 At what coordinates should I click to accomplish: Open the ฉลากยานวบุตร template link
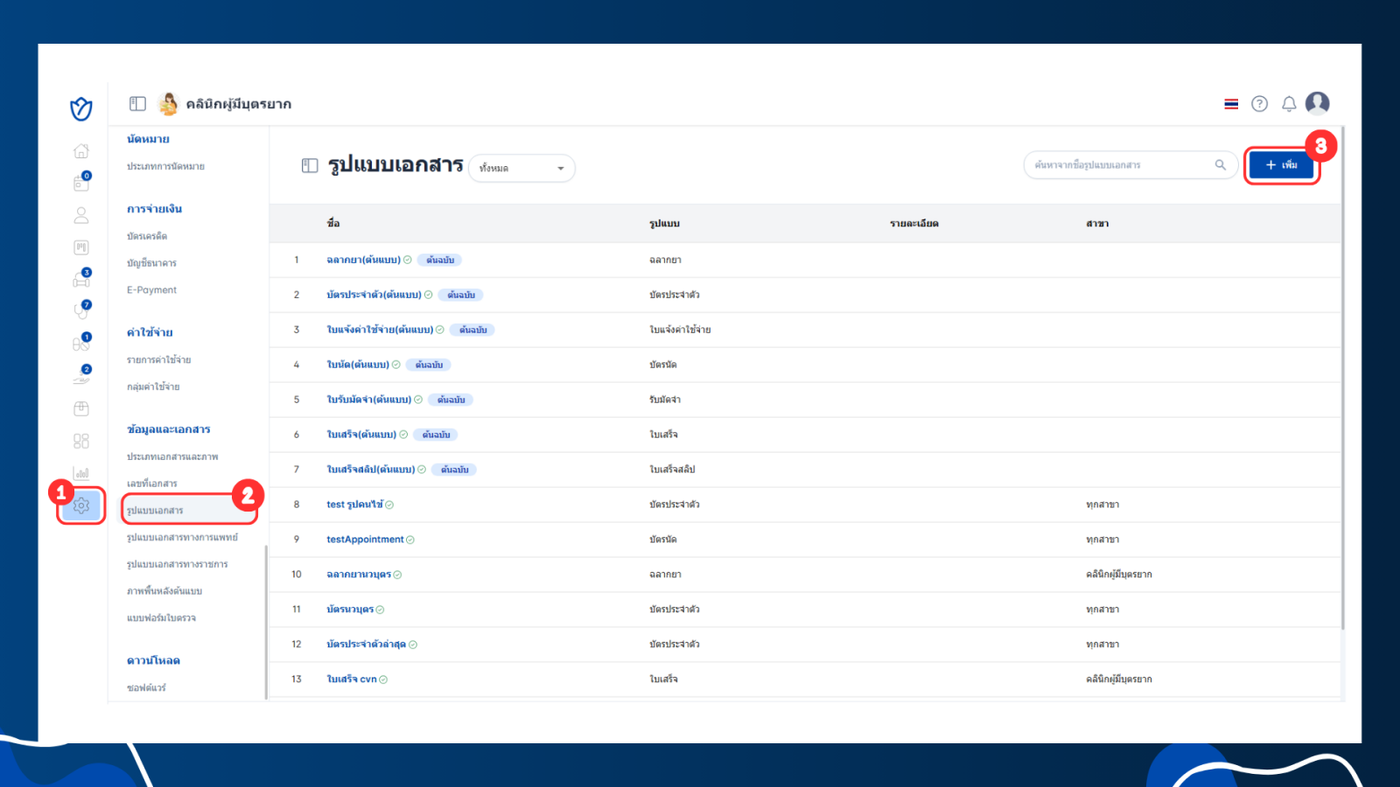[359, 575]
